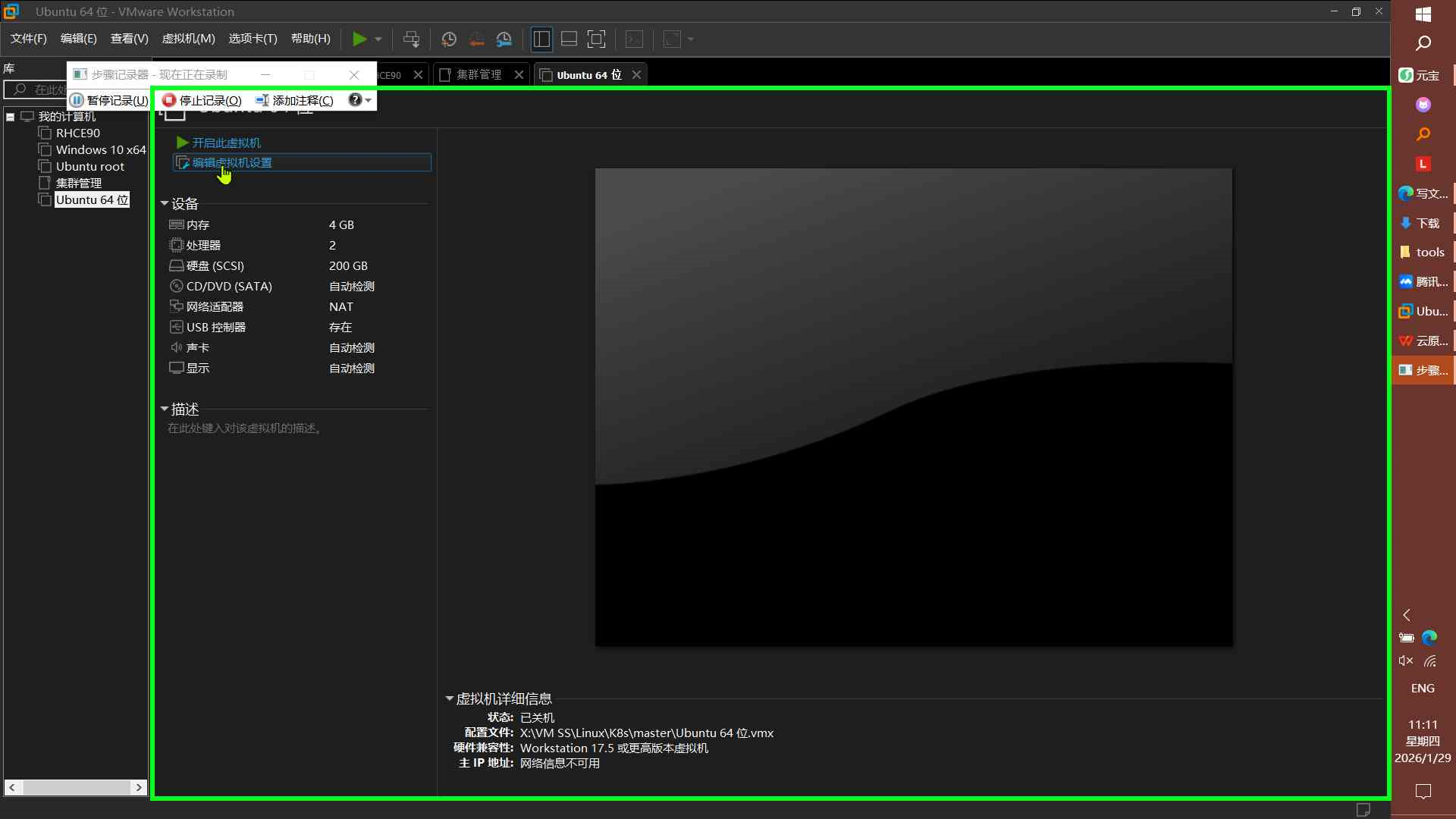Switch to the 集群管理 tab
Image resolution: width=1456 pixels, height=819 pixels.
(479, 75)
